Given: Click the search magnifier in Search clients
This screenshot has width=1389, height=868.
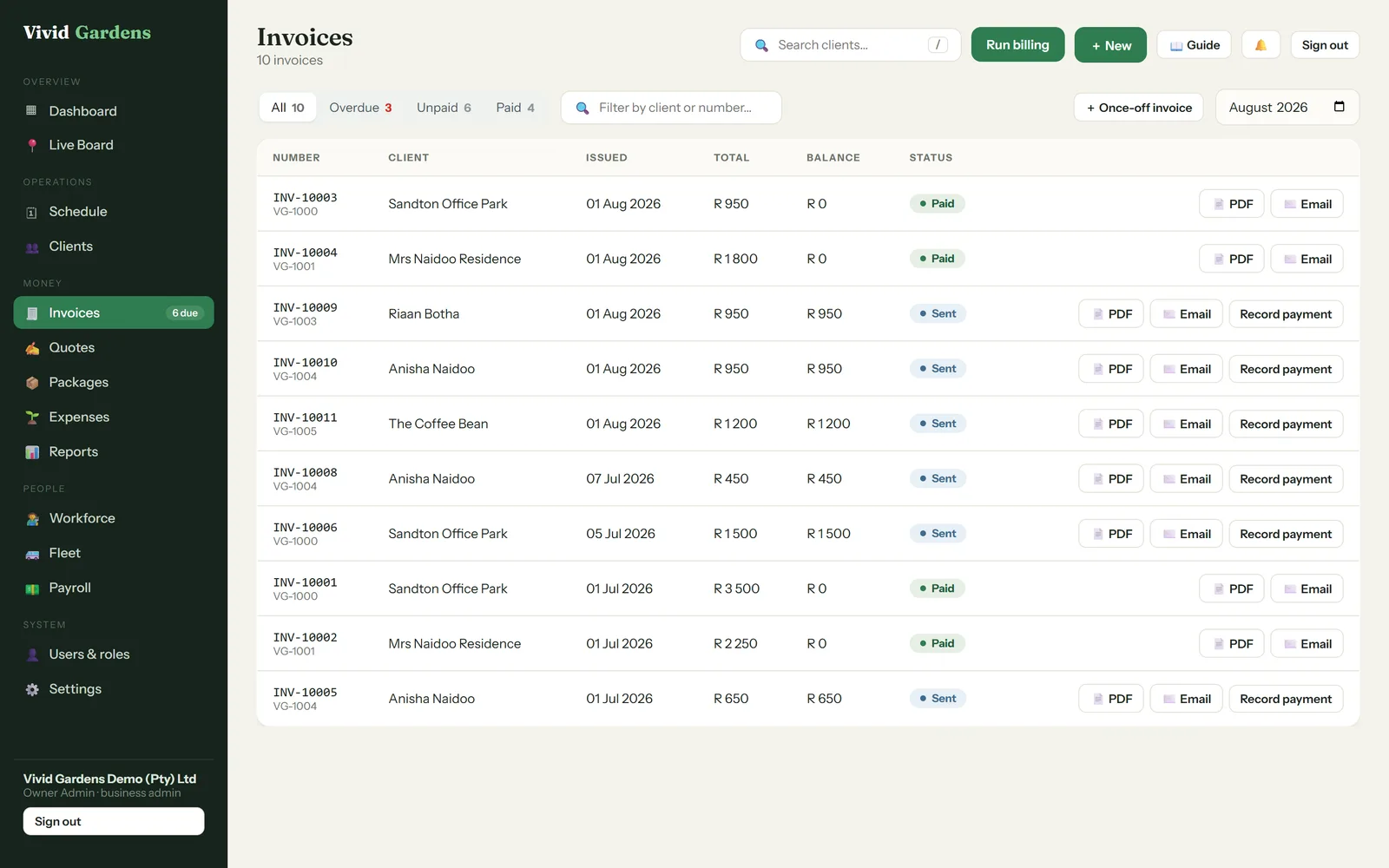Looking at the screenshot, I should pyautogui.click(x=761, y=45).
